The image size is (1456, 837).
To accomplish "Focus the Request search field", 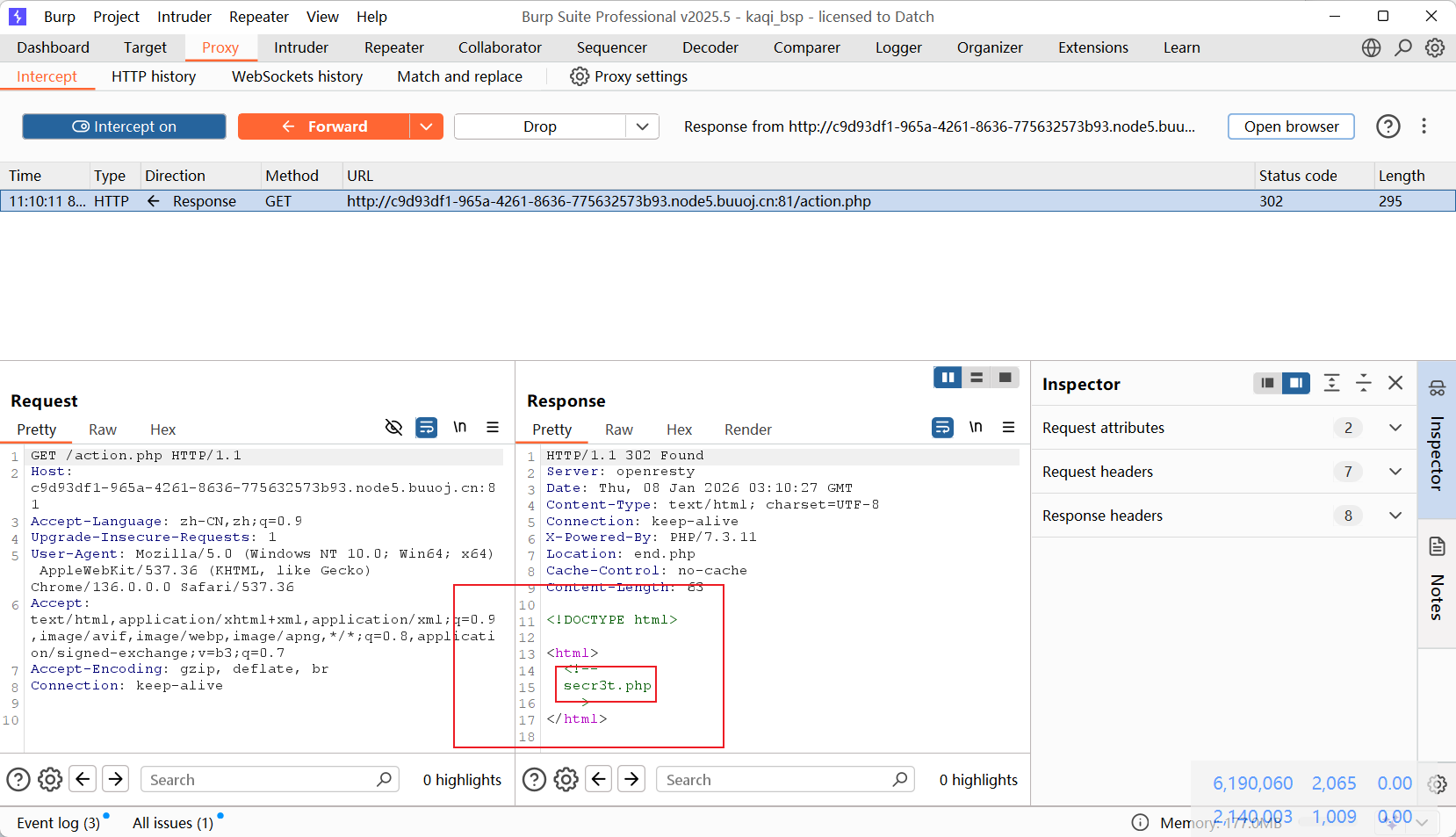I will 270,779.
